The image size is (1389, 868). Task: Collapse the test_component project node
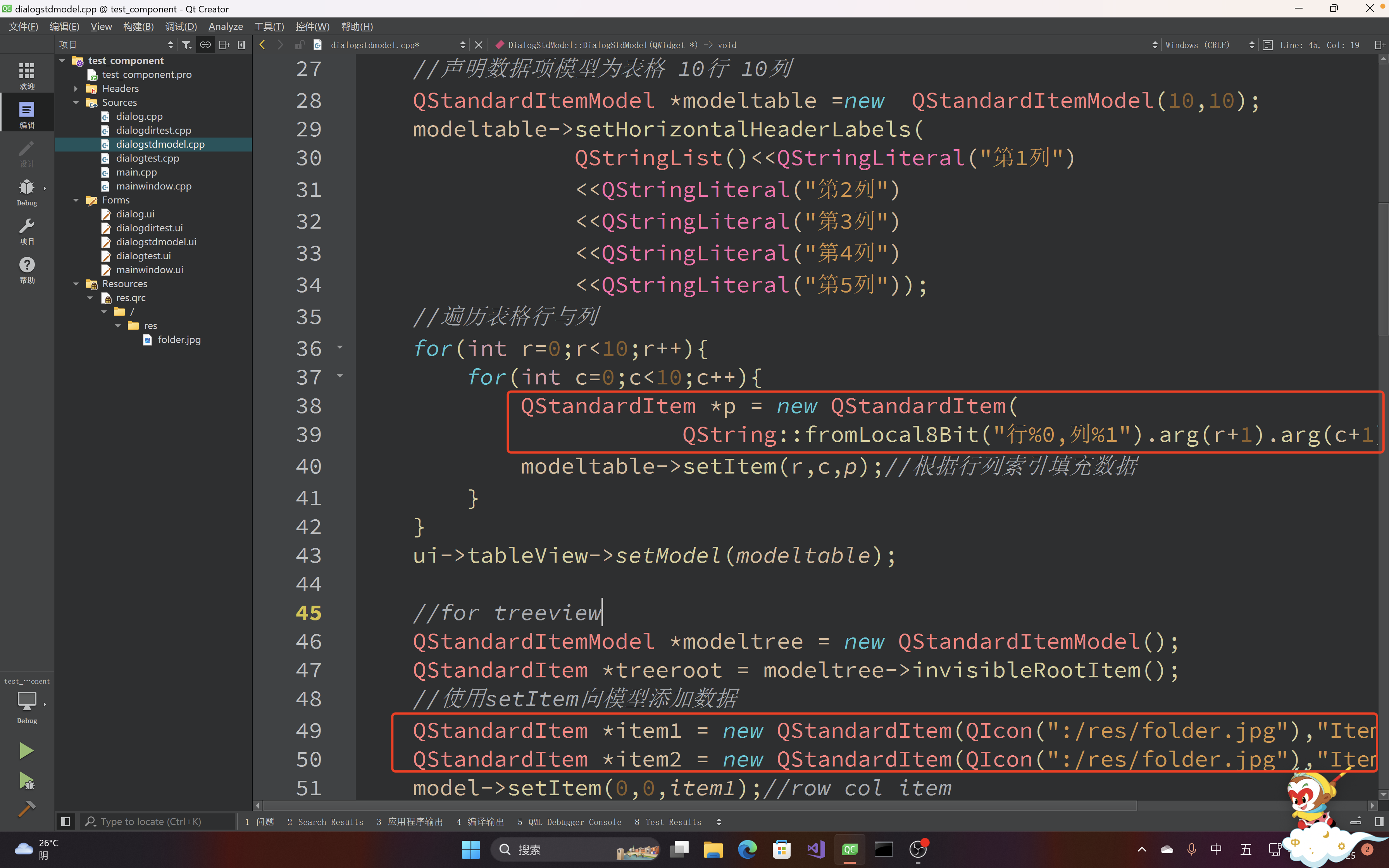click(62, 60)
